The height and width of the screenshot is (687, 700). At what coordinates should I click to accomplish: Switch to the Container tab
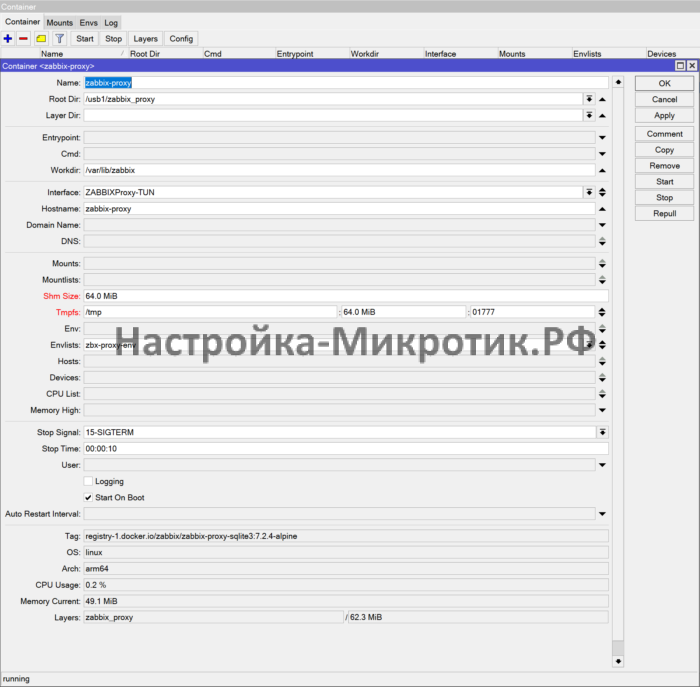click(x=22, y=22)
